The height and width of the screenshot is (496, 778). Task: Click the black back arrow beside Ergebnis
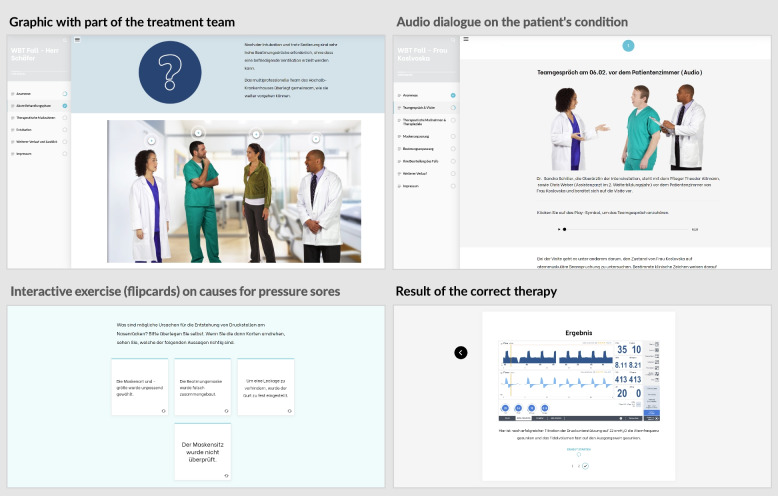pos(461,352)
